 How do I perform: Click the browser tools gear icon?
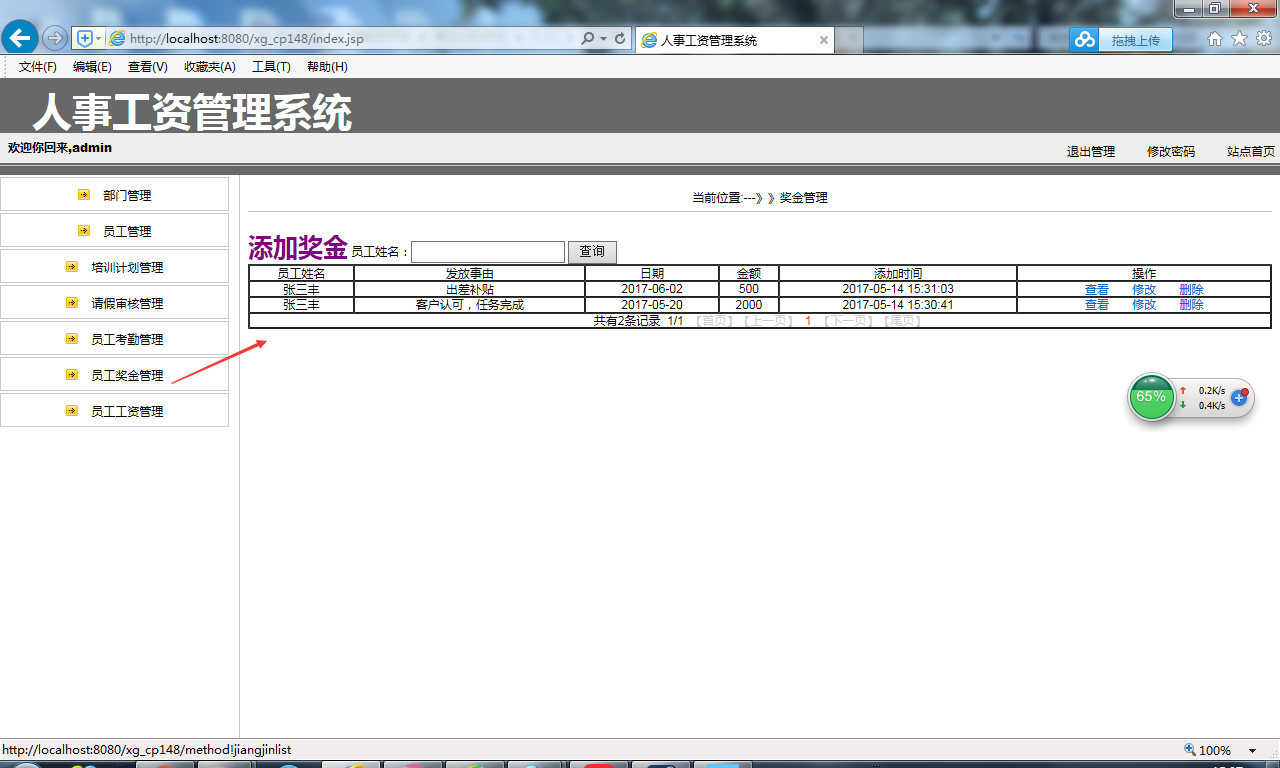coord(1264,38)
